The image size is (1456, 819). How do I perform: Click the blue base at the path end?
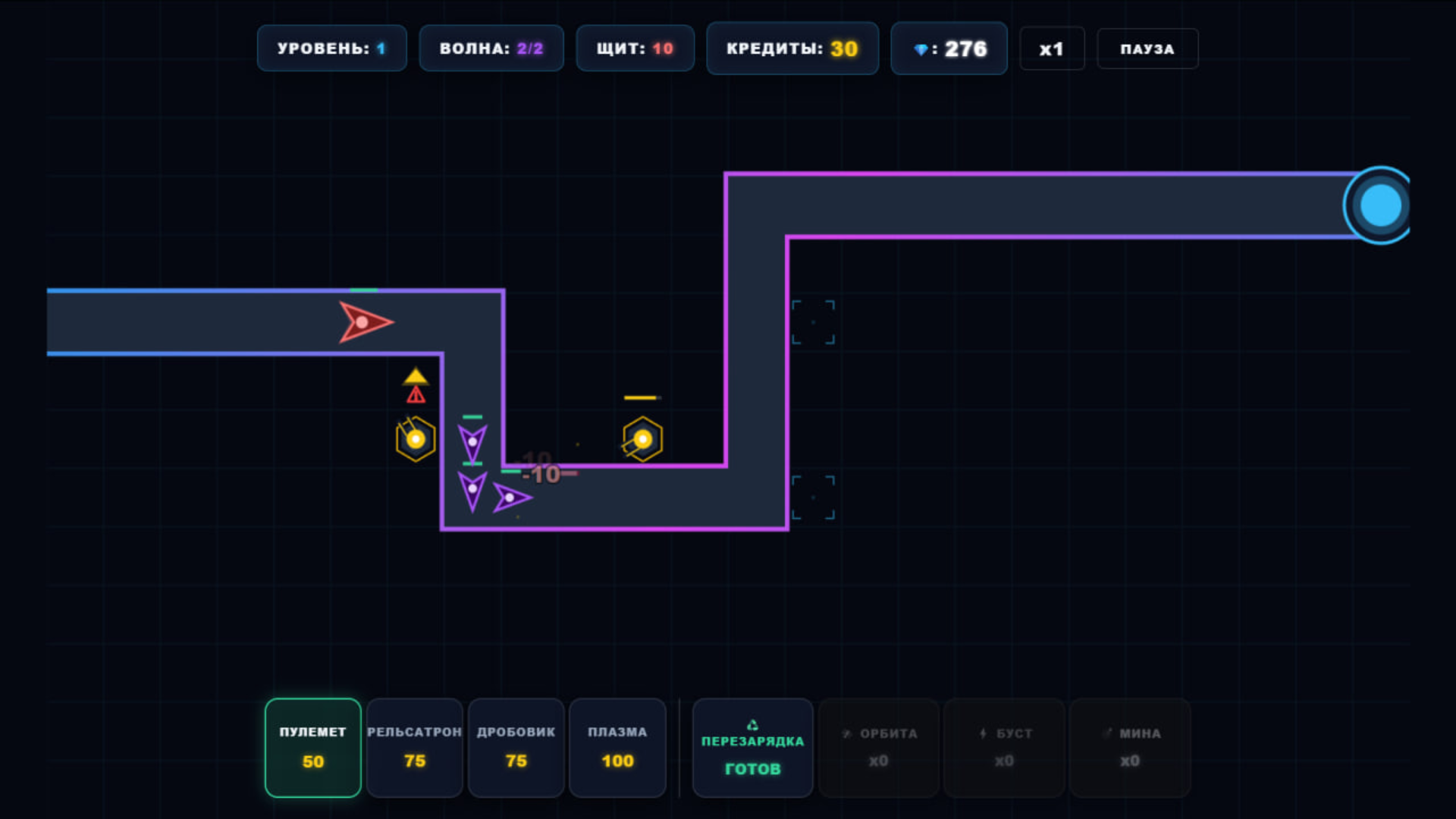coord(1379,203)
